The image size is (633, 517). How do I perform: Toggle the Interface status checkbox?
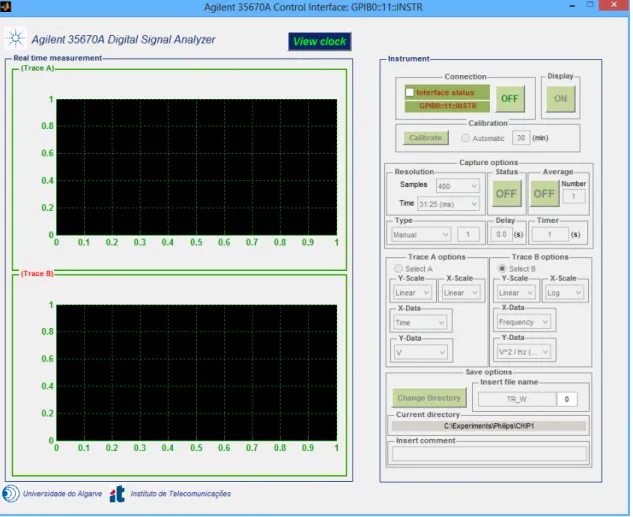410,92
